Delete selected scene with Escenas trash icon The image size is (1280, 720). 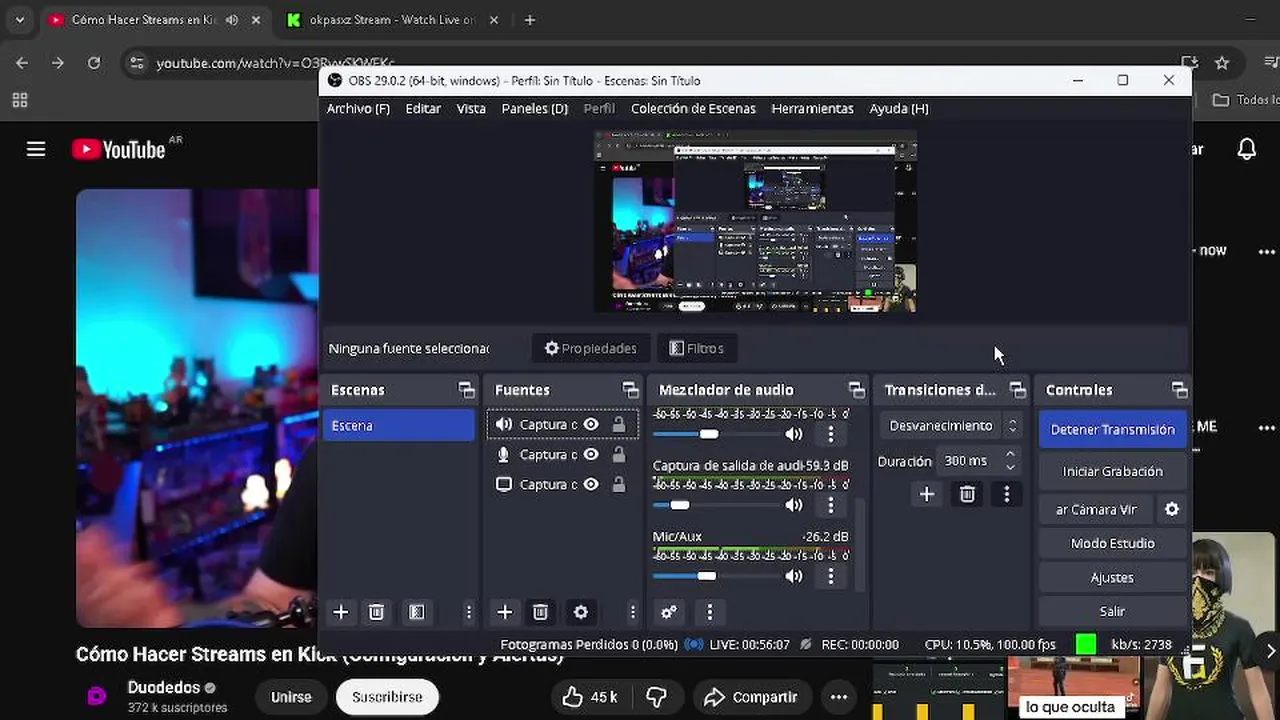pyautogui.click(x=376, y=612)
